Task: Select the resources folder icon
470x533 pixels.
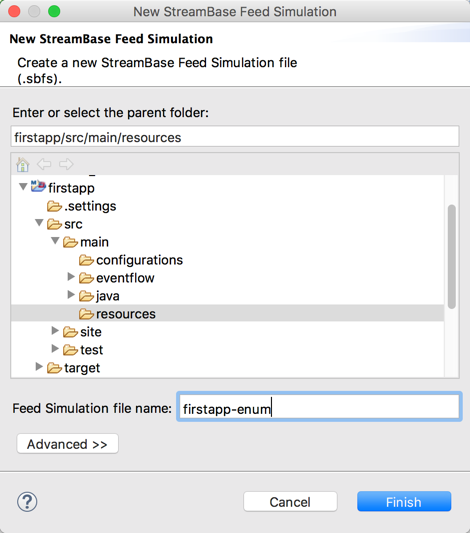Action: (86, 314)
